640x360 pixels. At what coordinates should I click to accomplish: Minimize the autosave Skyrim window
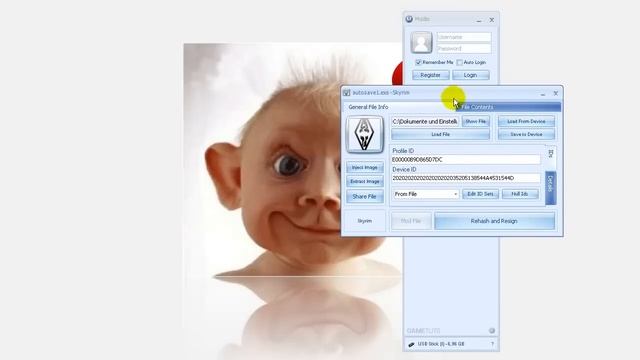pos(542,93)
